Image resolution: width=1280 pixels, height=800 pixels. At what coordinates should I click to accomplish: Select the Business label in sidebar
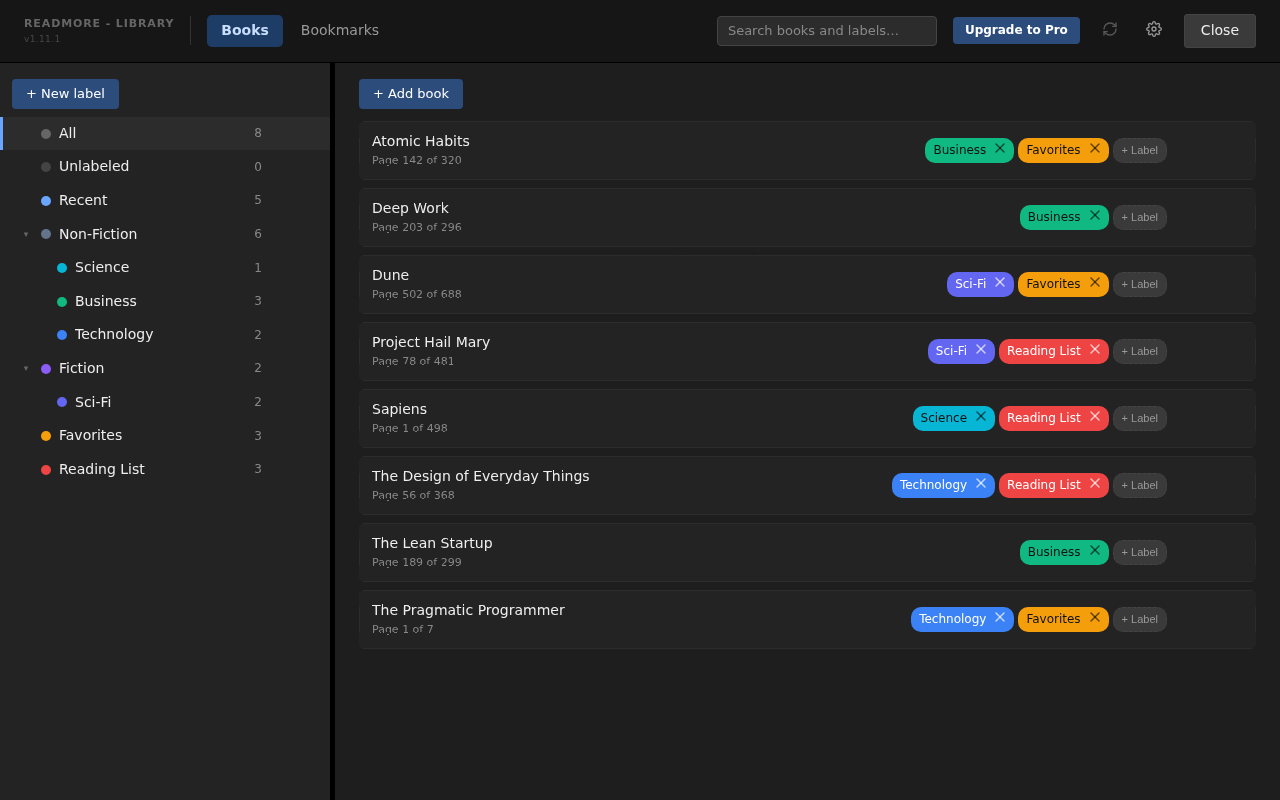click(x=165, y=301)
